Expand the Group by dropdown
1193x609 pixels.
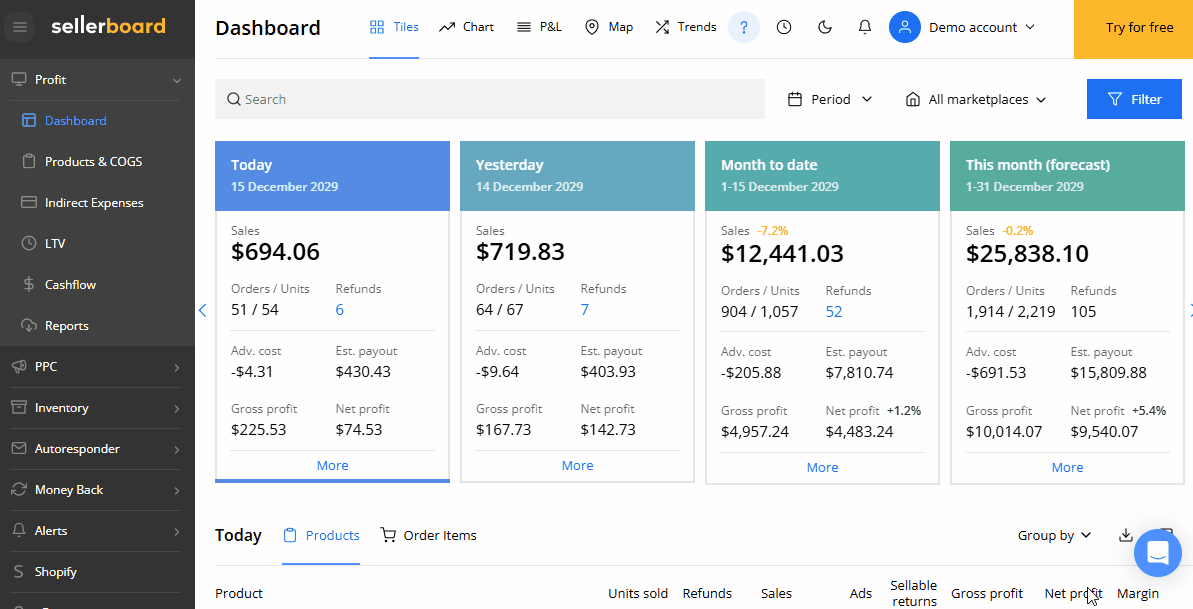click(1055, 535)
